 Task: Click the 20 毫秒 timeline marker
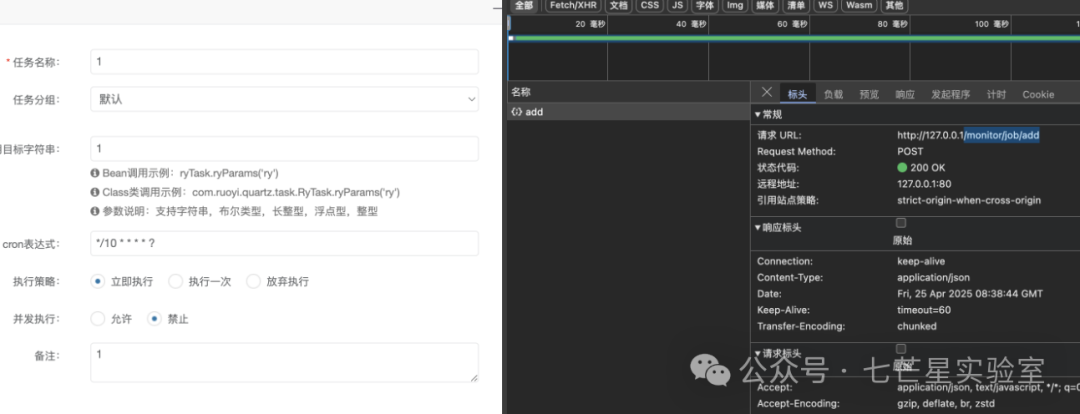tap(590, 24)
